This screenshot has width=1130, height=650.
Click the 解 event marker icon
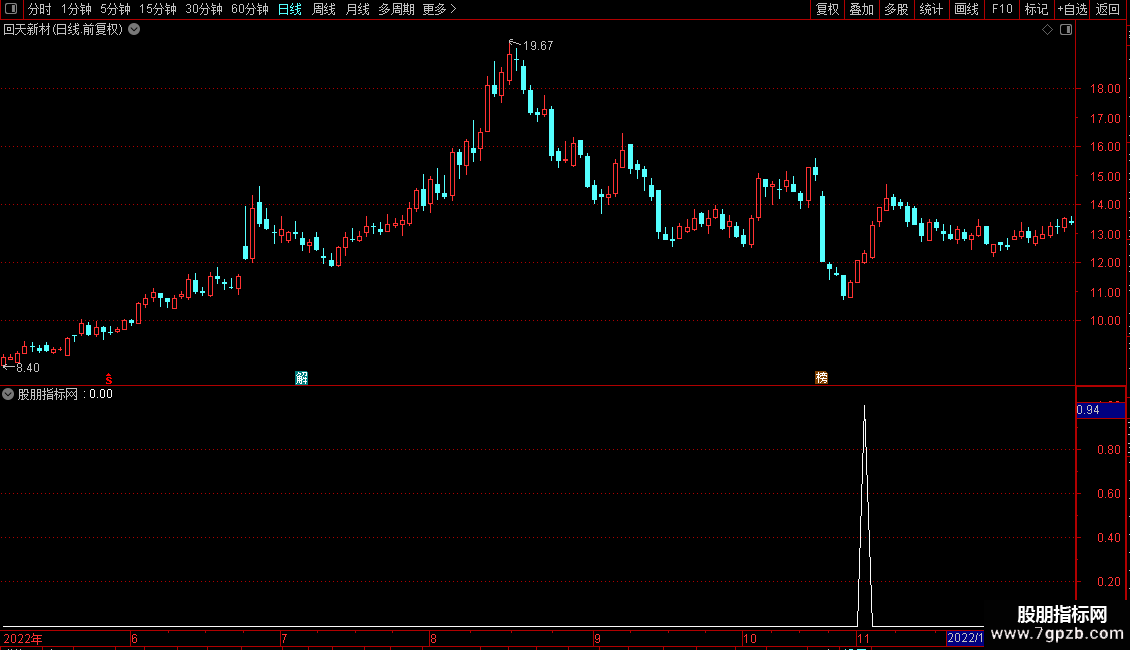point(301,378)
